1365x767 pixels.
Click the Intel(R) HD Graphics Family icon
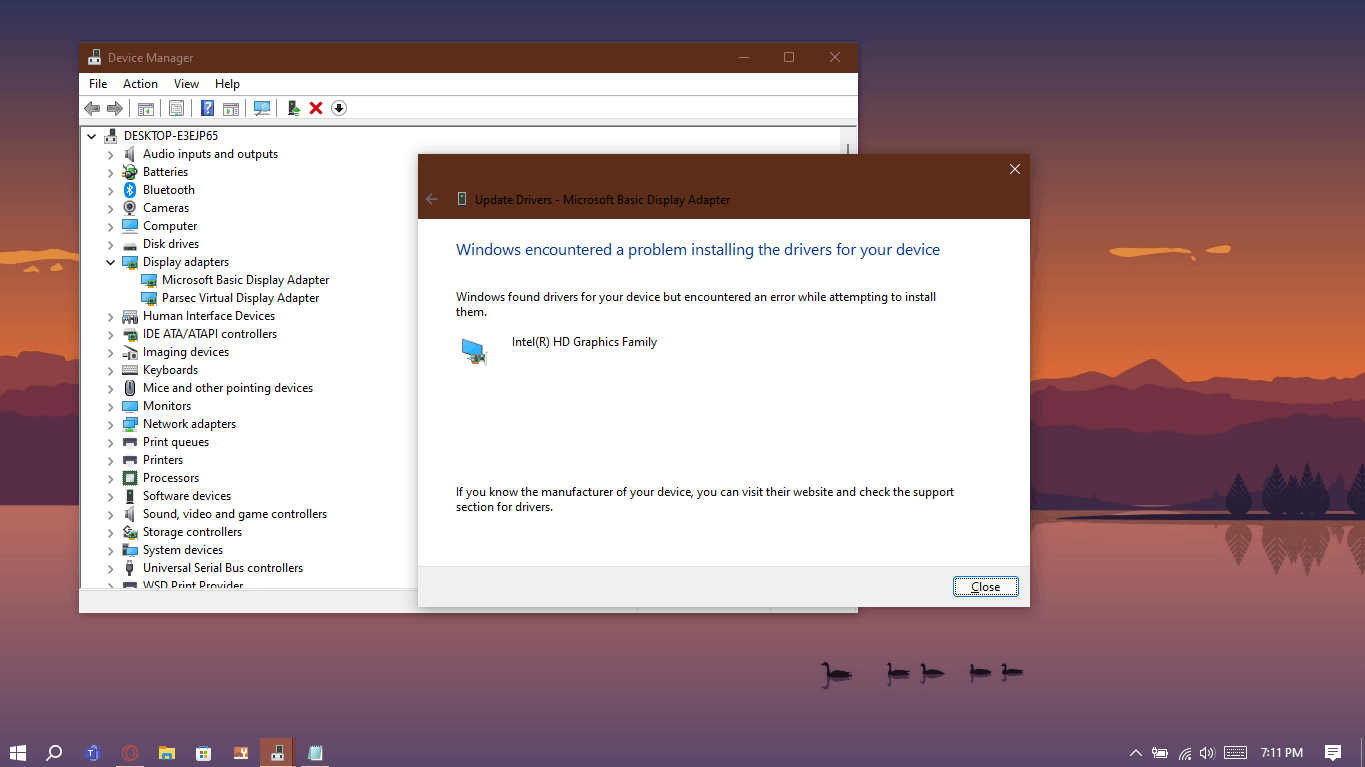click(x=474, y=351)
